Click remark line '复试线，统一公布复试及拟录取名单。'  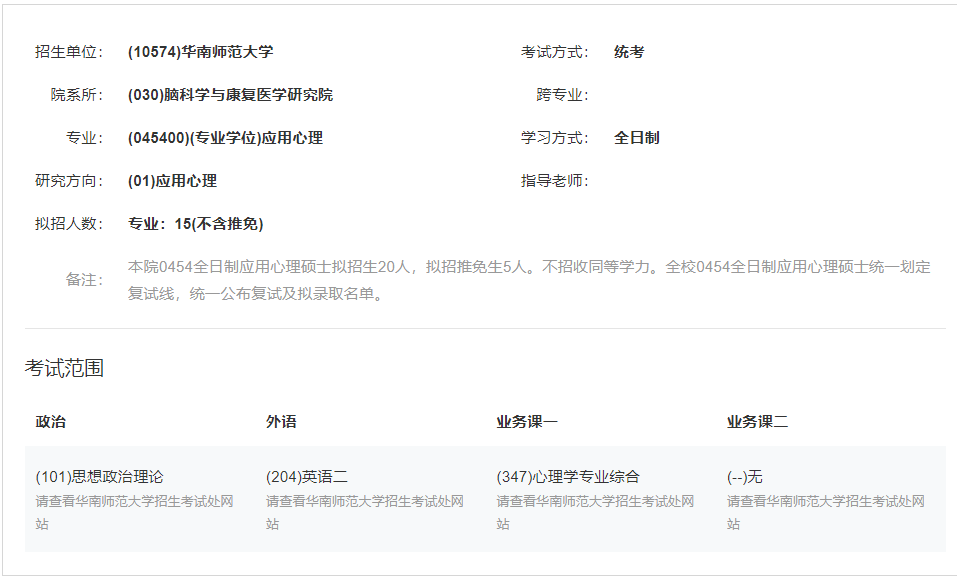tap(256, 293)
